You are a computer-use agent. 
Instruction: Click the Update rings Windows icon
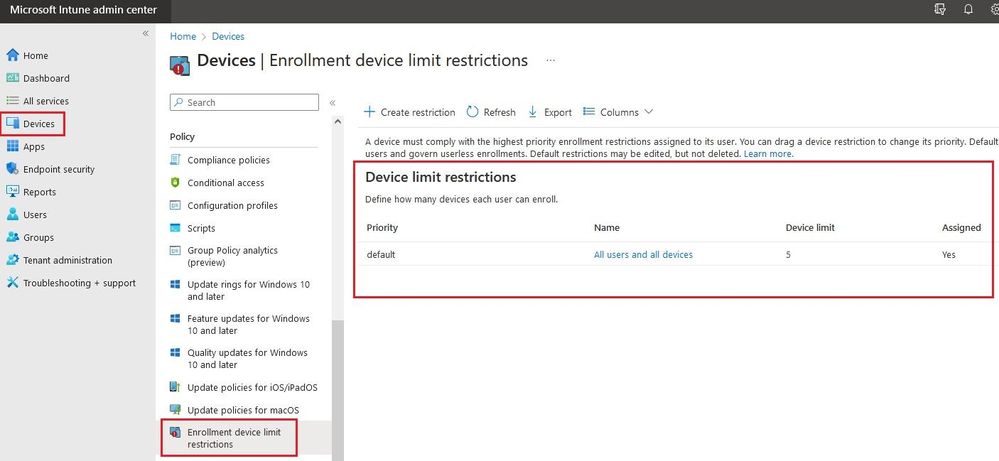tap(175, 284)
